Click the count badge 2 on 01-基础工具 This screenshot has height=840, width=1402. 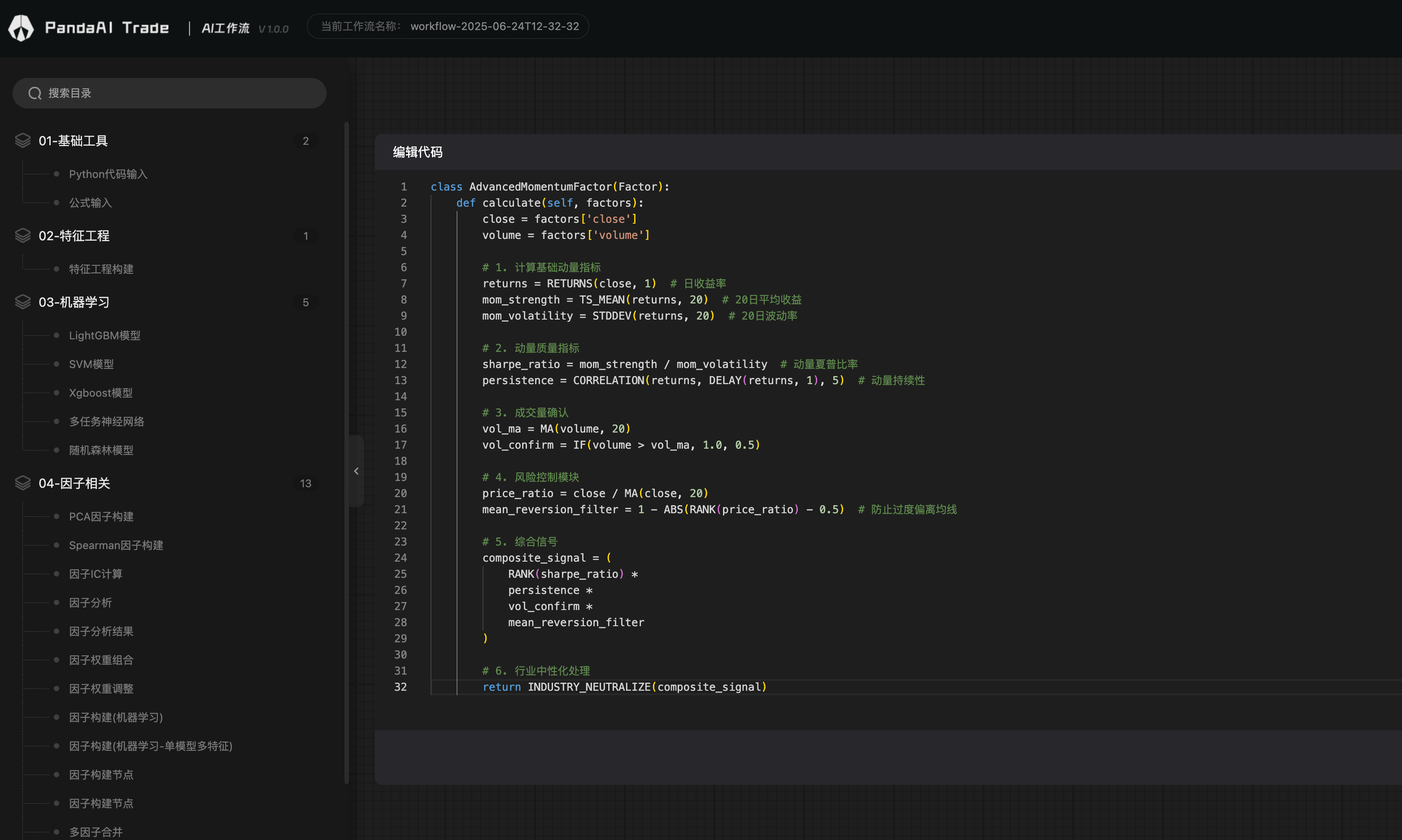[x=306, y=141]
